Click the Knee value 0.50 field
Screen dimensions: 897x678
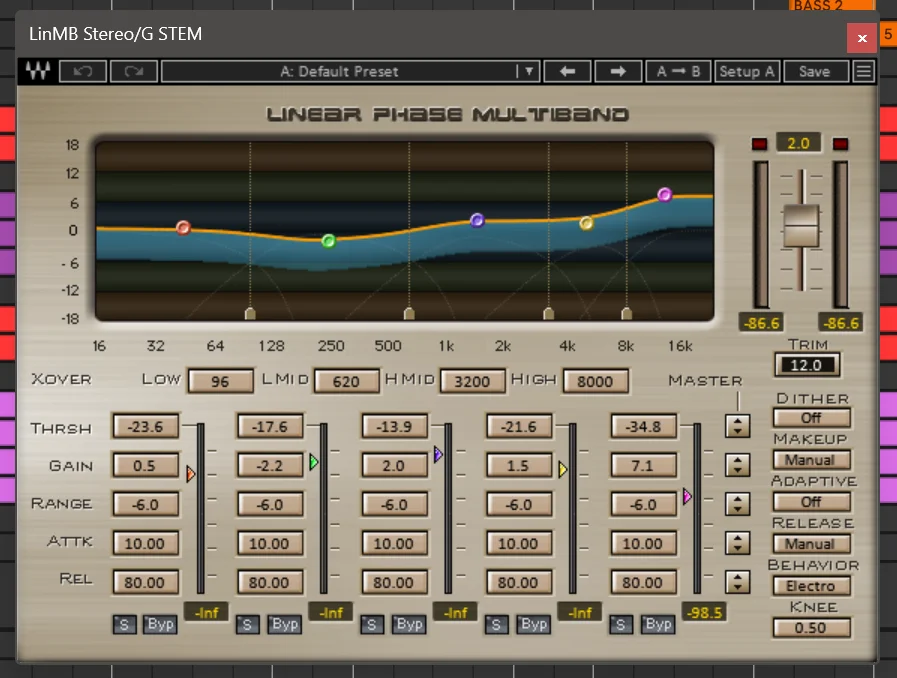pos(811,628)
